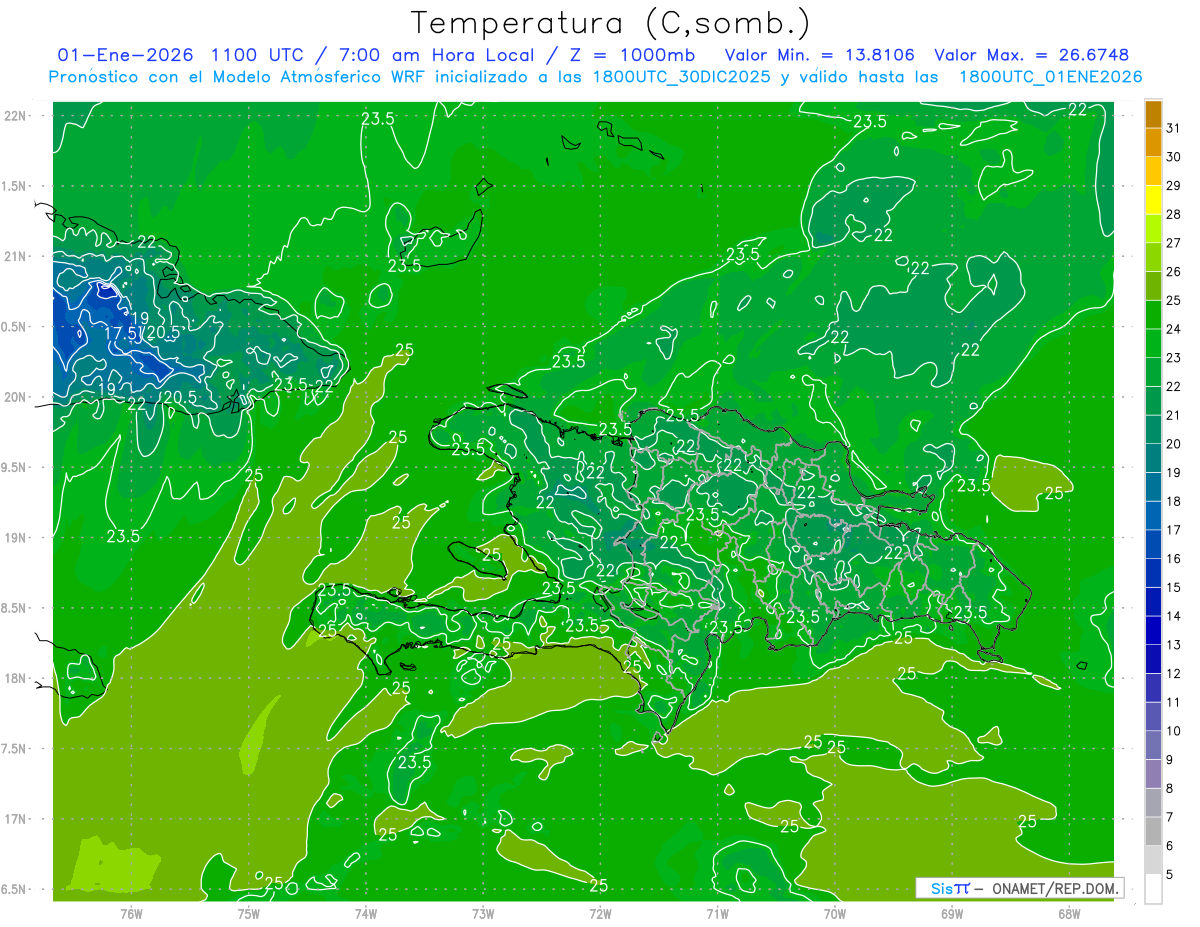Viewport: 1200px width, 927px height.
Task: Click the '1800UTC_01ENE2026' valid-until time
Action: (1050, 77)
